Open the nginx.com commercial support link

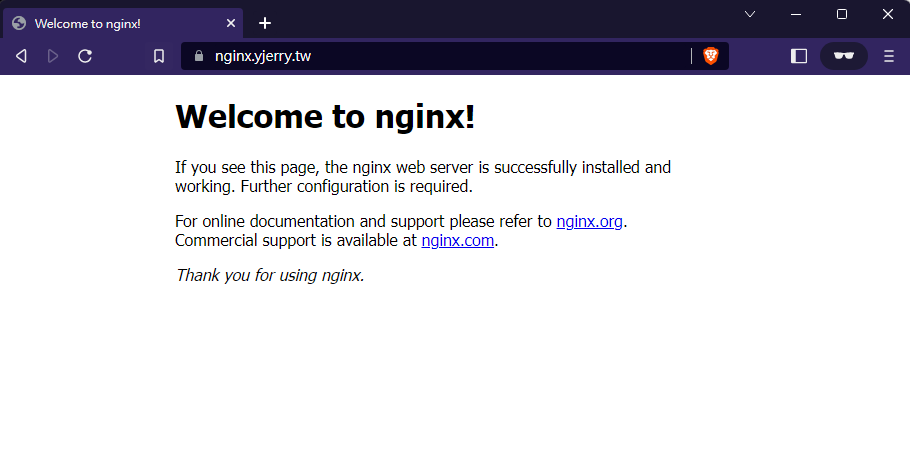click(457, 240)
